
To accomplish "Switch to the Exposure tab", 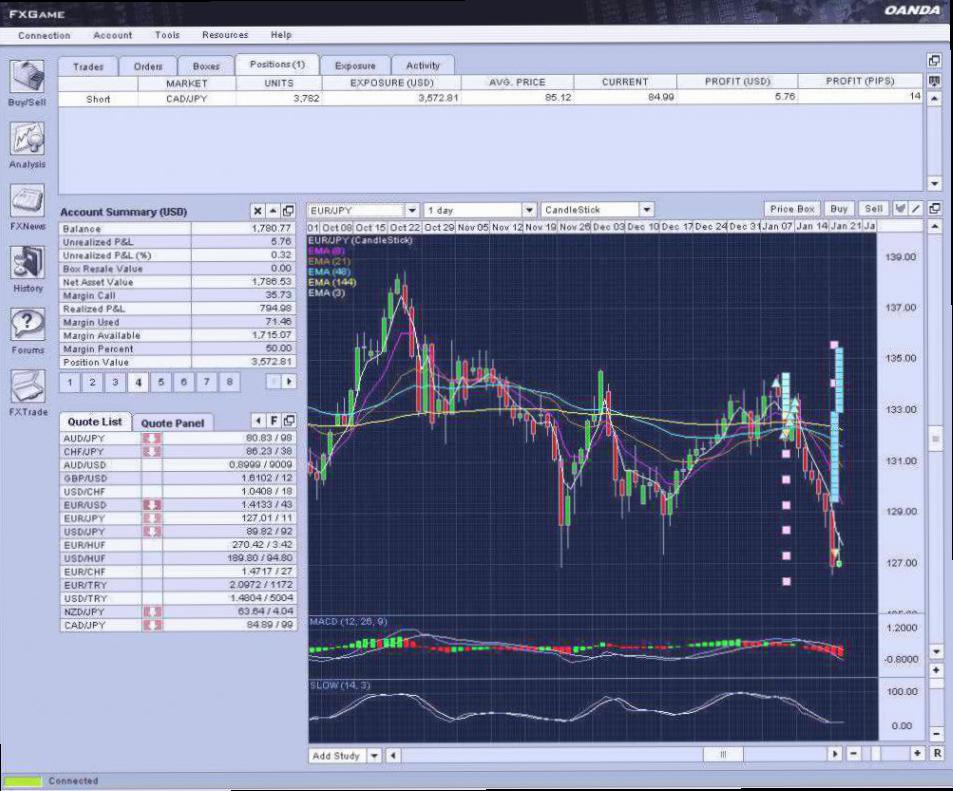I will [x=355, y=66].
